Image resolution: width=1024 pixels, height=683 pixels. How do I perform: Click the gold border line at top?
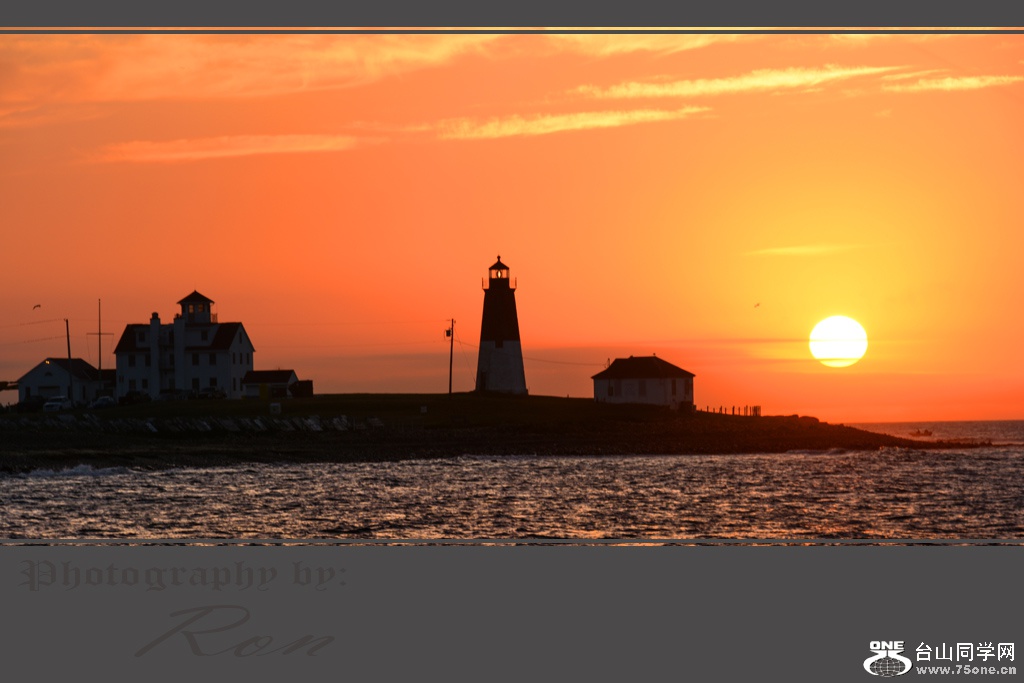click(512, 30)
